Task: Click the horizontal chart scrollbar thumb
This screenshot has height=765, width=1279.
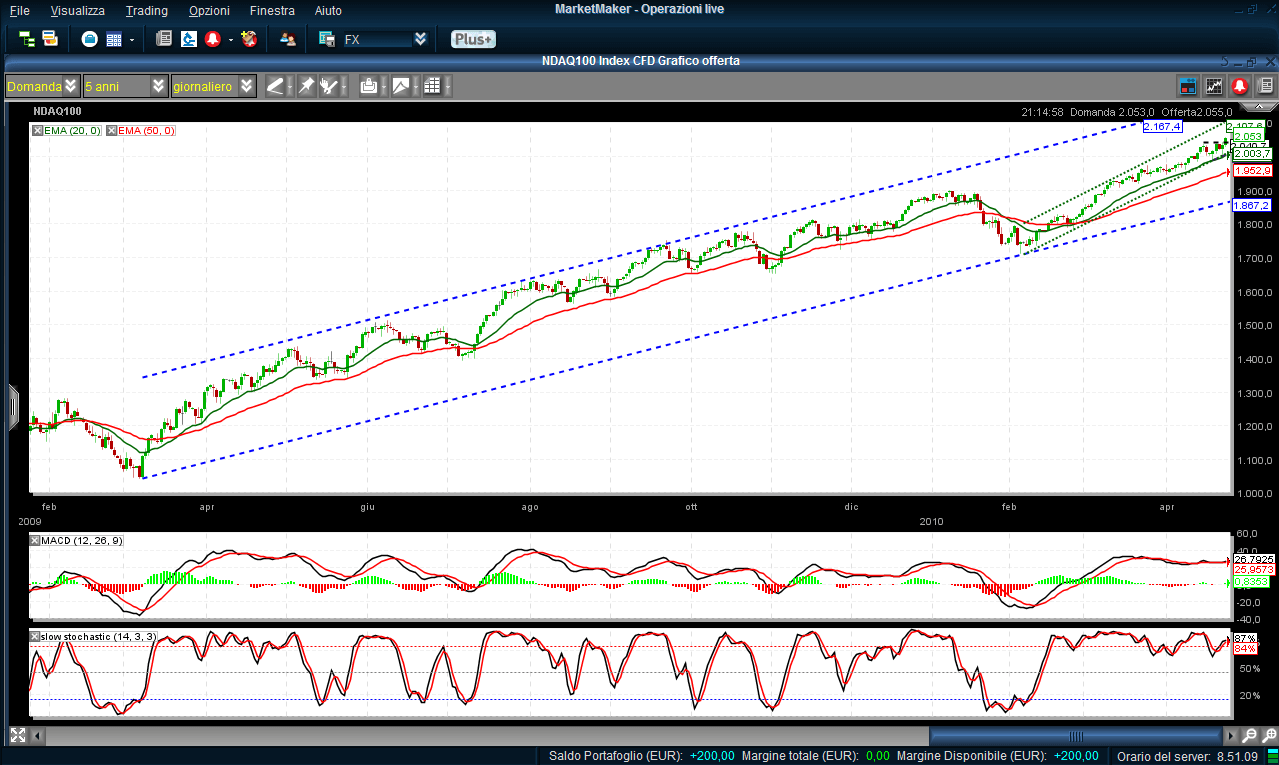Action: 1075,736
